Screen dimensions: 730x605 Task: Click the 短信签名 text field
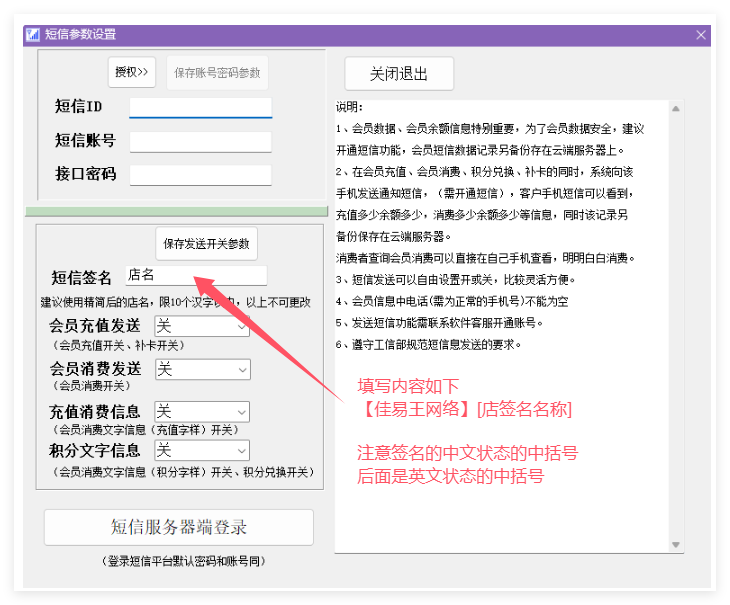[x=196, y=276]
